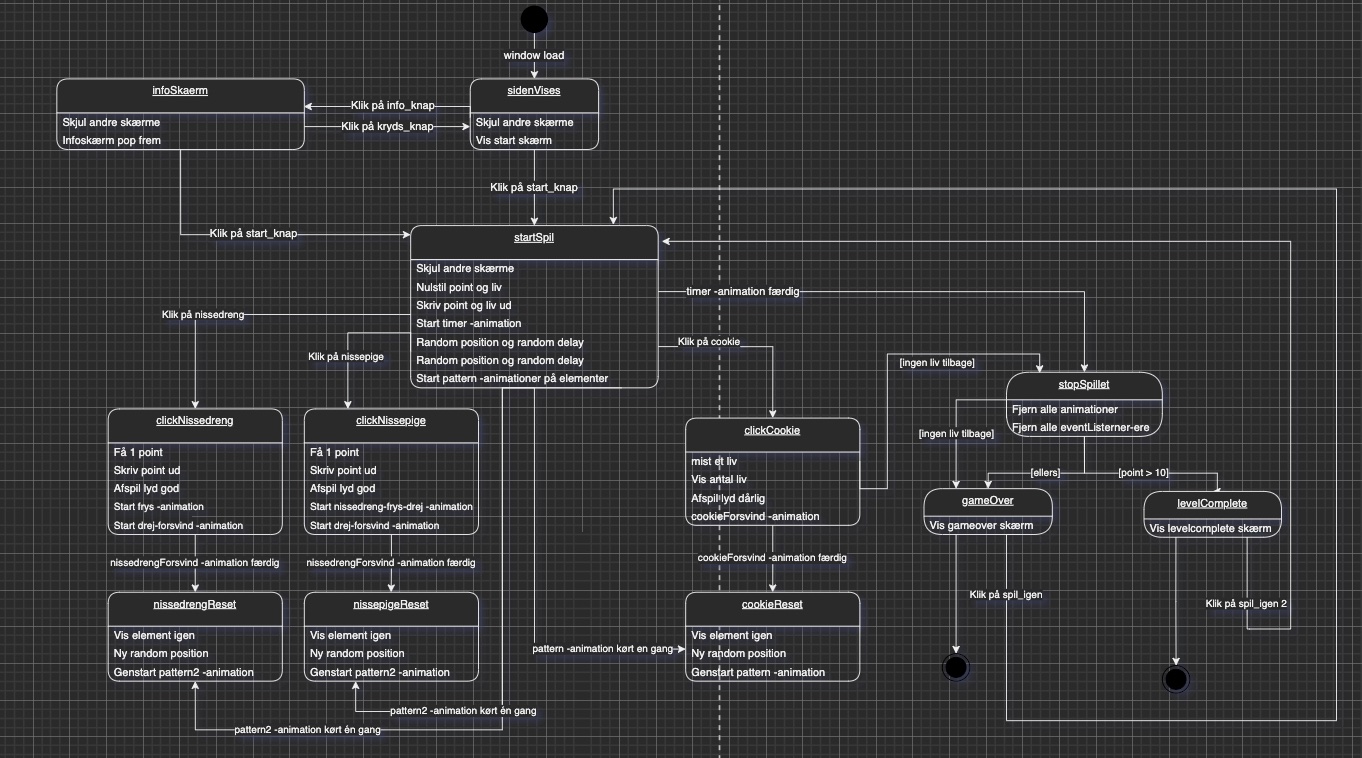Select the stopSpillet state box
This screenshot has width=1362, height=758.
pos(1085,405)
